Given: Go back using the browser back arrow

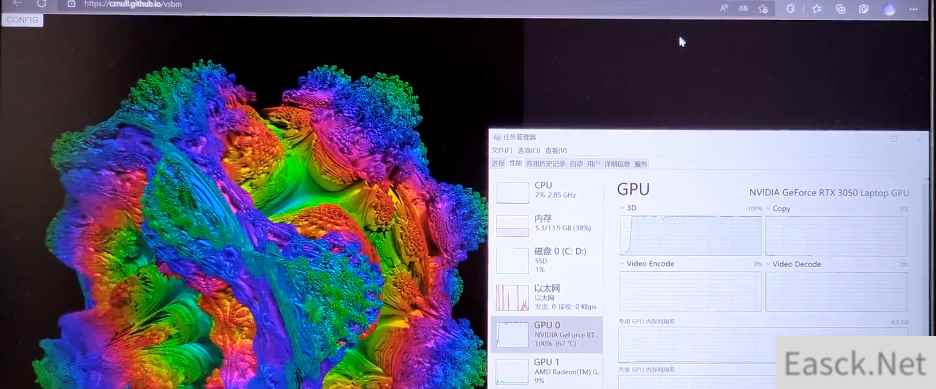Looking at the screenshot, I should click(x=17, y=3).
